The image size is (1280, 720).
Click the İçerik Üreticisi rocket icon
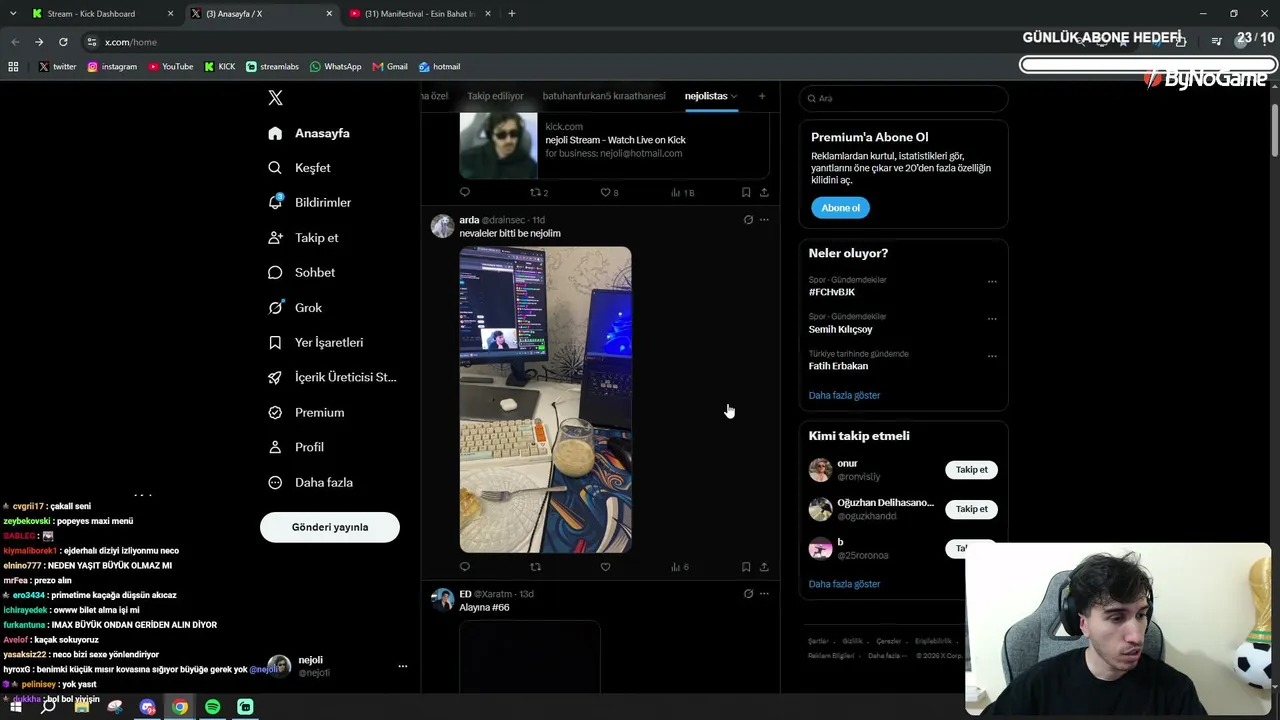point(275,378)
